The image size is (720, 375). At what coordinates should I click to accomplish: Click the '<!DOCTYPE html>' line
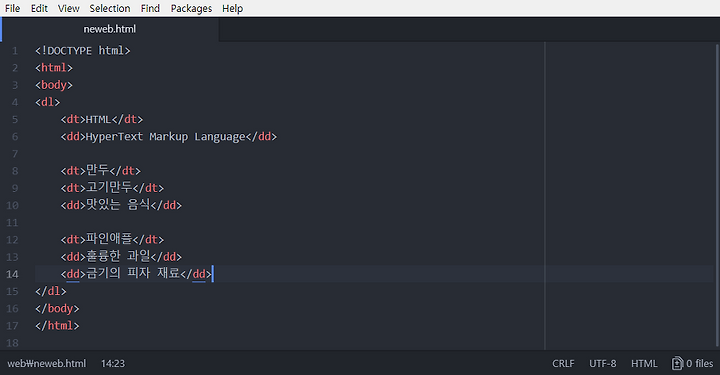tap(83, 50)
